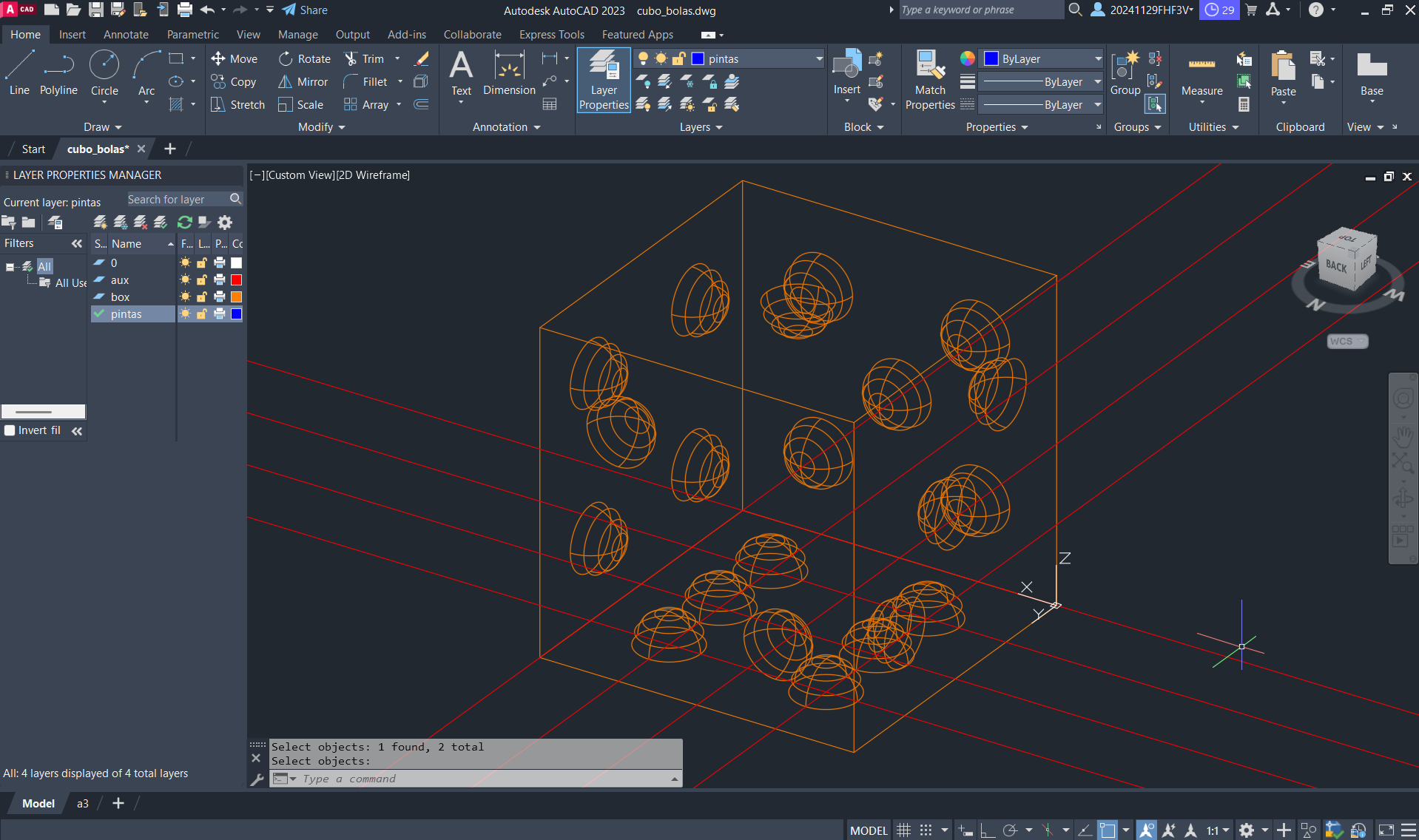Click the Dimension annotation tool
Screen dimensions: 1419x840
[x=509, y=72]
